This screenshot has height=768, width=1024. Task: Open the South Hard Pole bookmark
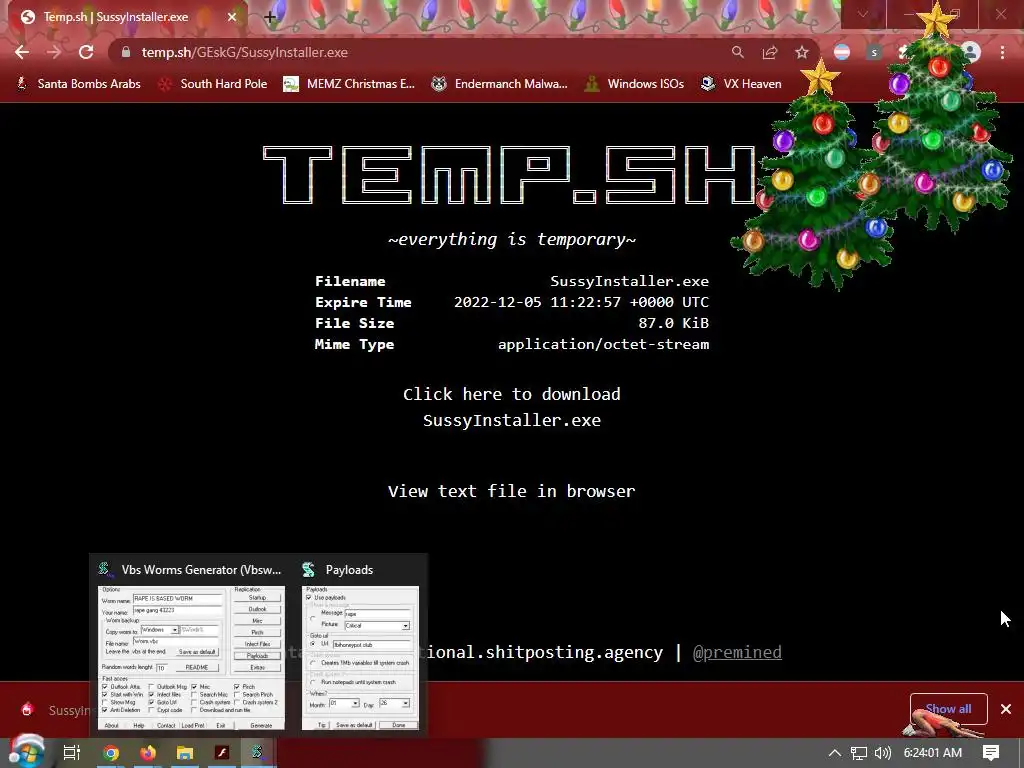(214, 84)
